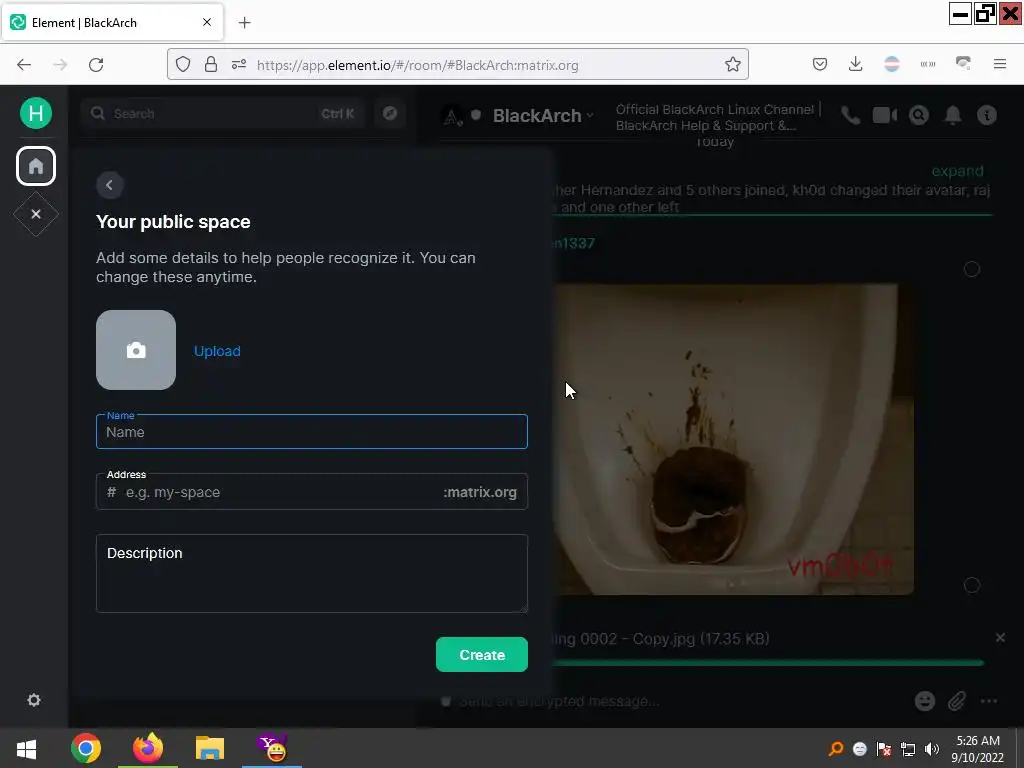Open the Firefox downloads panel
Screen dimensions: 1024x768
[x=856, y=64]
